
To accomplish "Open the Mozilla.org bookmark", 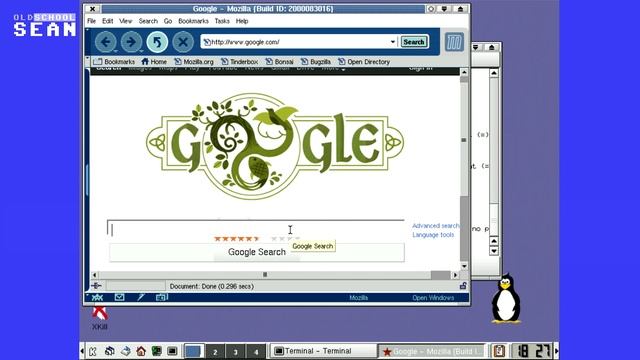I will click(194, 62).
